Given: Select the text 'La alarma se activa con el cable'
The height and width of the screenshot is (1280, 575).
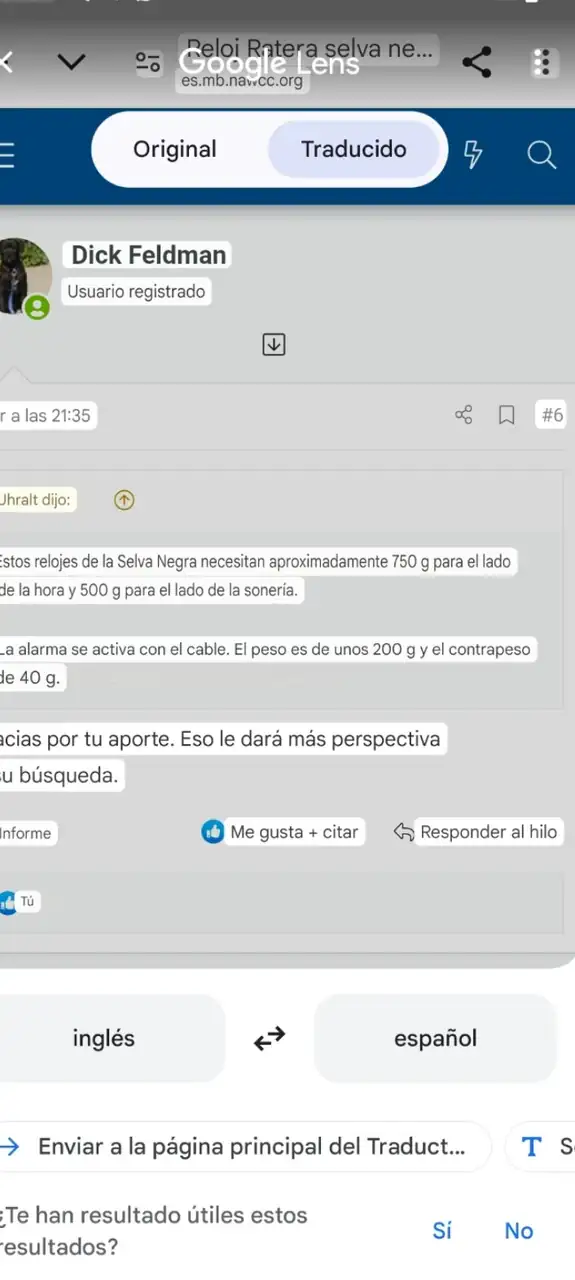Looking at the screenshot, I should [114, 649].
